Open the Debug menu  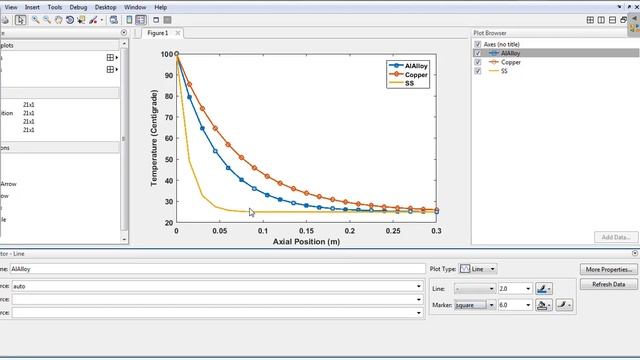(x=78, y=7)
